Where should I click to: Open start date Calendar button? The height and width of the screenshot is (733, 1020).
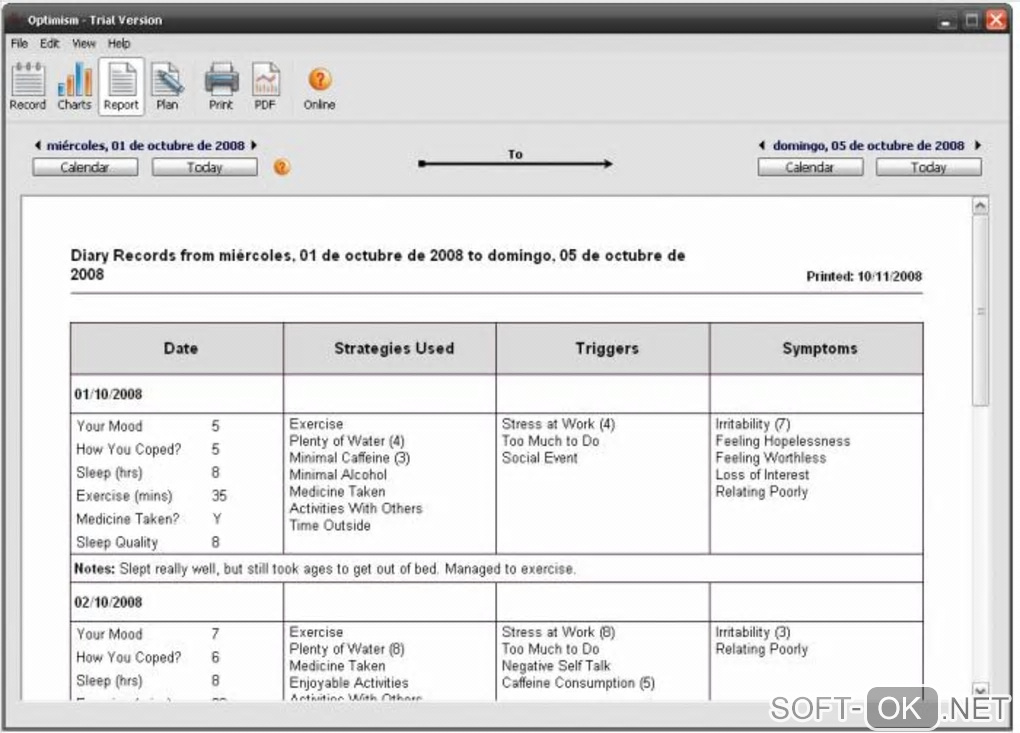click(85, 167)
